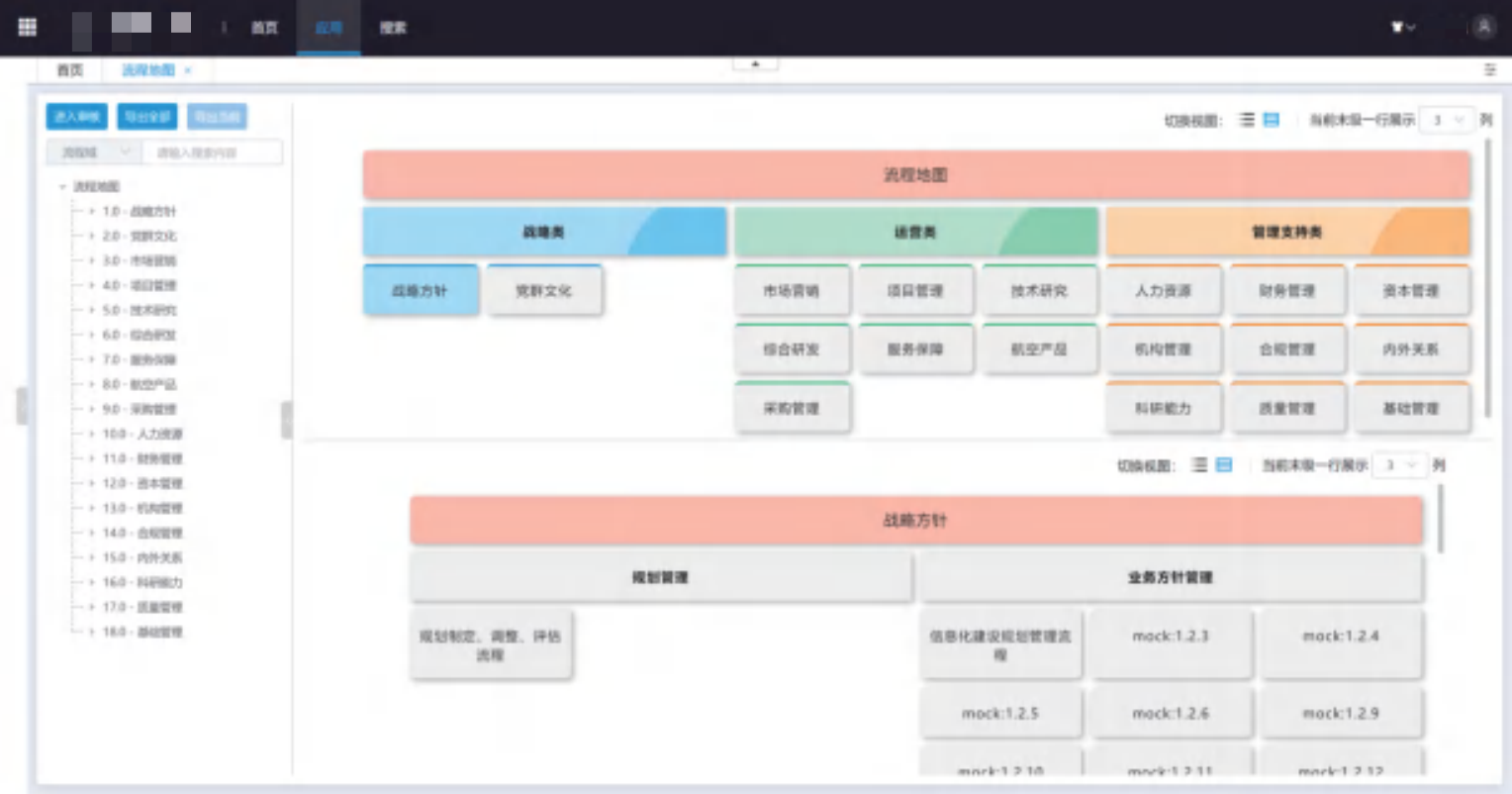Expand the 3.0 - 市场营销 tree node
This screenshot has height=794, width=1512.
(92, 260)
